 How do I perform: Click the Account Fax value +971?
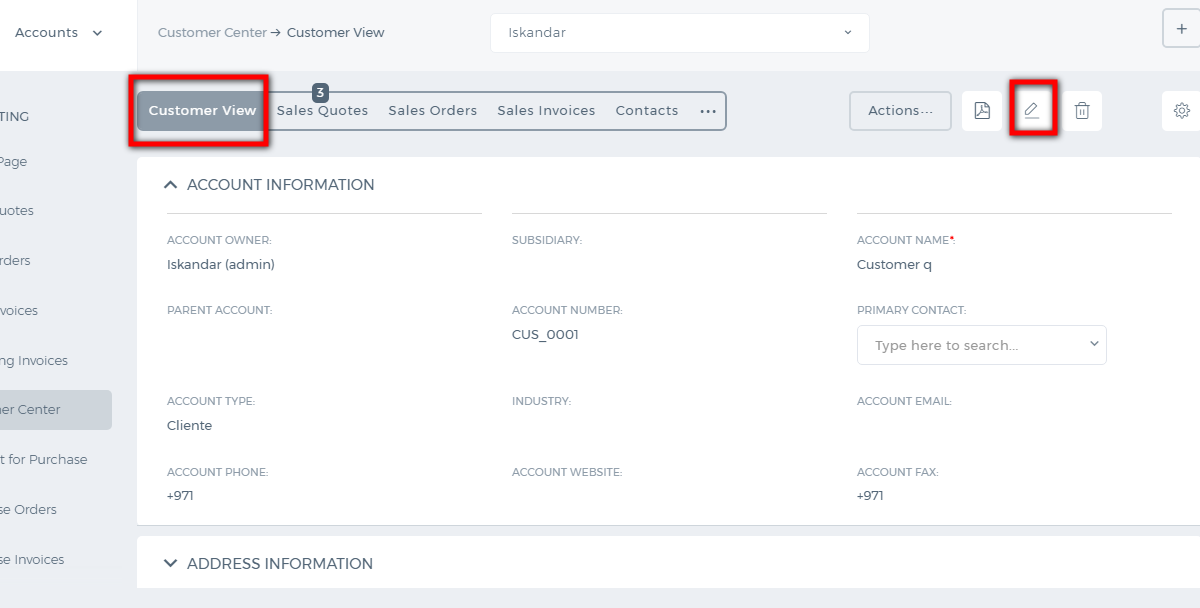click(x=870, y=495)
